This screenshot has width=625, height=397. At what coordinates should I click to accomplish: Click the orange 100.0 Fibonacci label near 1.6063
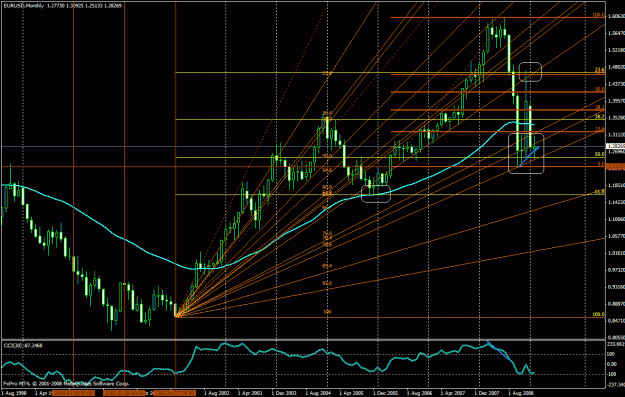tap(598, 15)
